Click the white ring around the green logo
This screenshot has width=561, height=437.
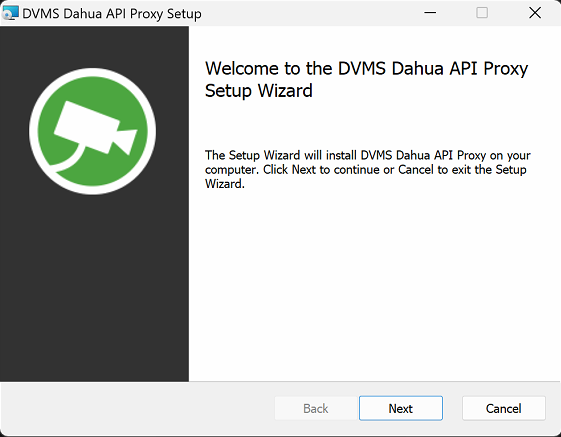(92, 72)
